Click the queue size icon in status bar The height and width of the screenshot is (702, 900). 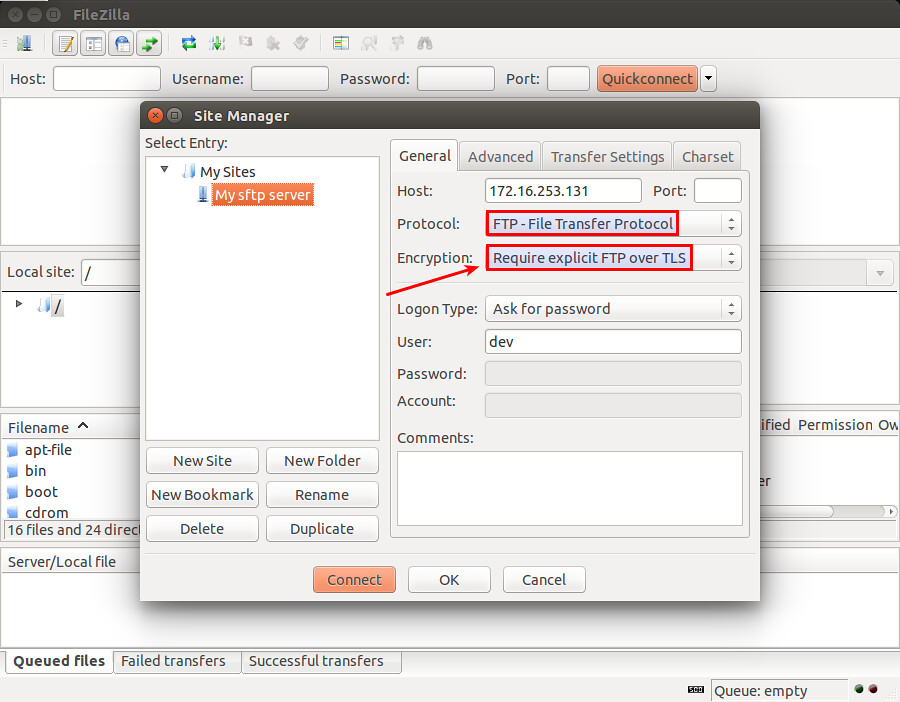pyautogui.click(x=696, y=689)
